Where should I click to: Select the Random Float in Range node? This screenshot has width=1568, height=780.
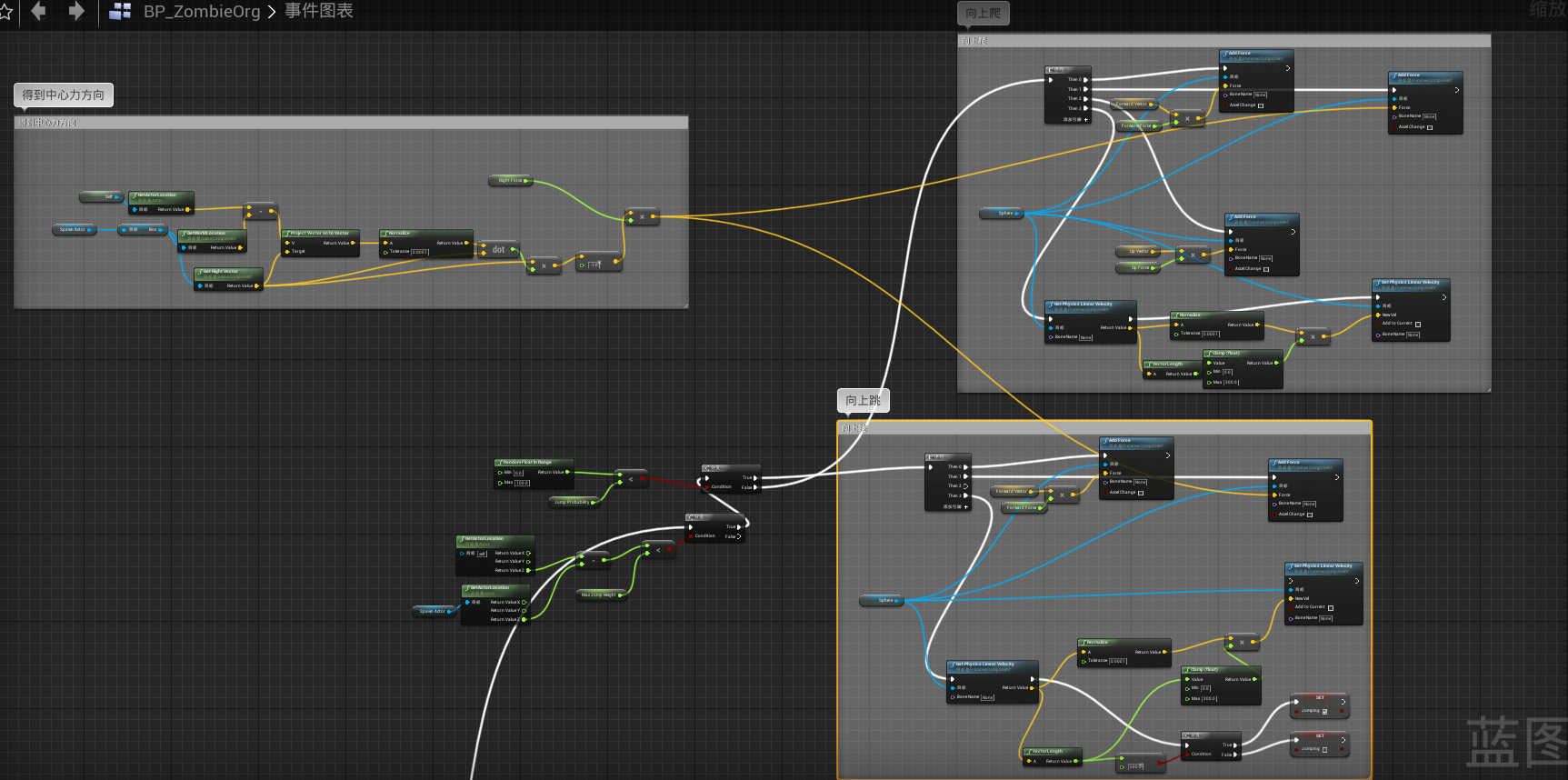point(534,474)
